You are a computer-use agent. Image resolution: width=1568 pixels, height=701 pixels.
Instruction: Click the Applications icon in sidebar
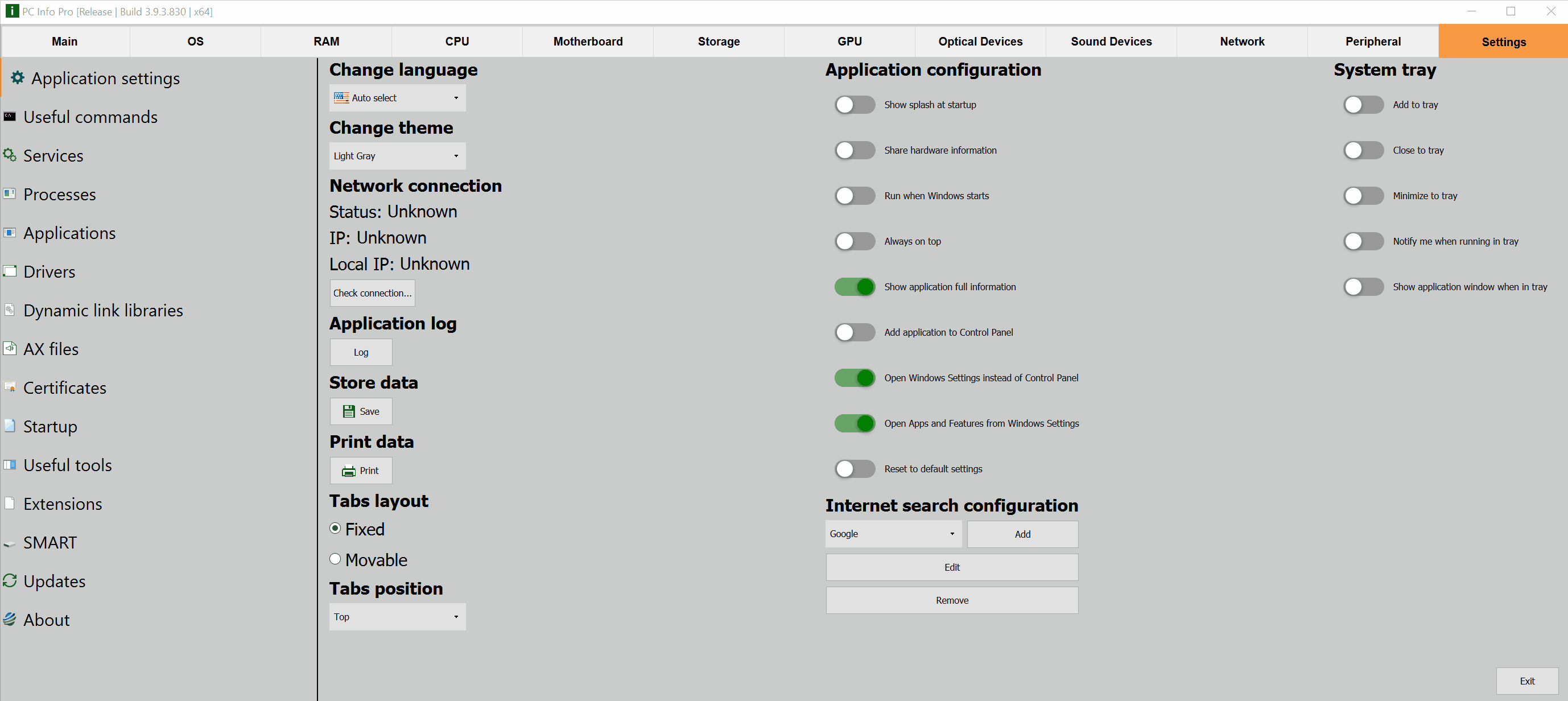(x=10, y=233)
